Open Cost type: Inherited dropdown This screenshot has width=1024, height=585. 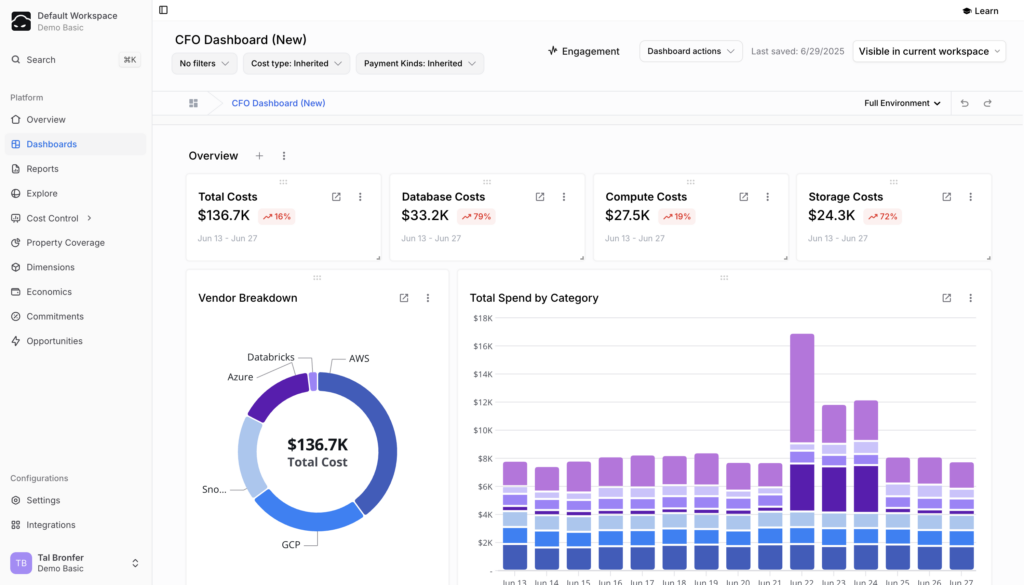[296, 63]
